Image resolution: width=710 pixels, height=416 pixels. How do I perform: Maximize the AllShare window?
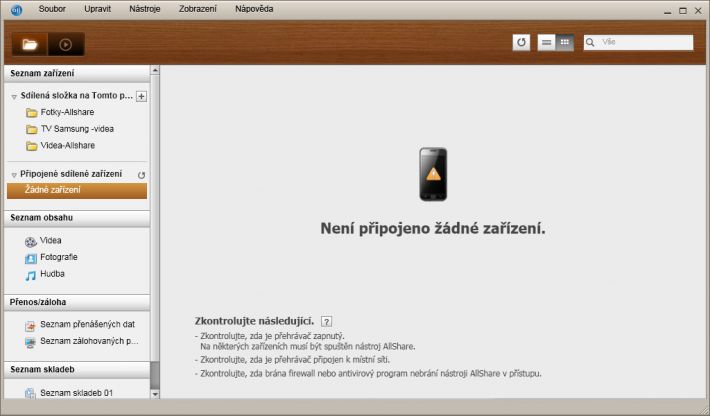pos(683,11)
